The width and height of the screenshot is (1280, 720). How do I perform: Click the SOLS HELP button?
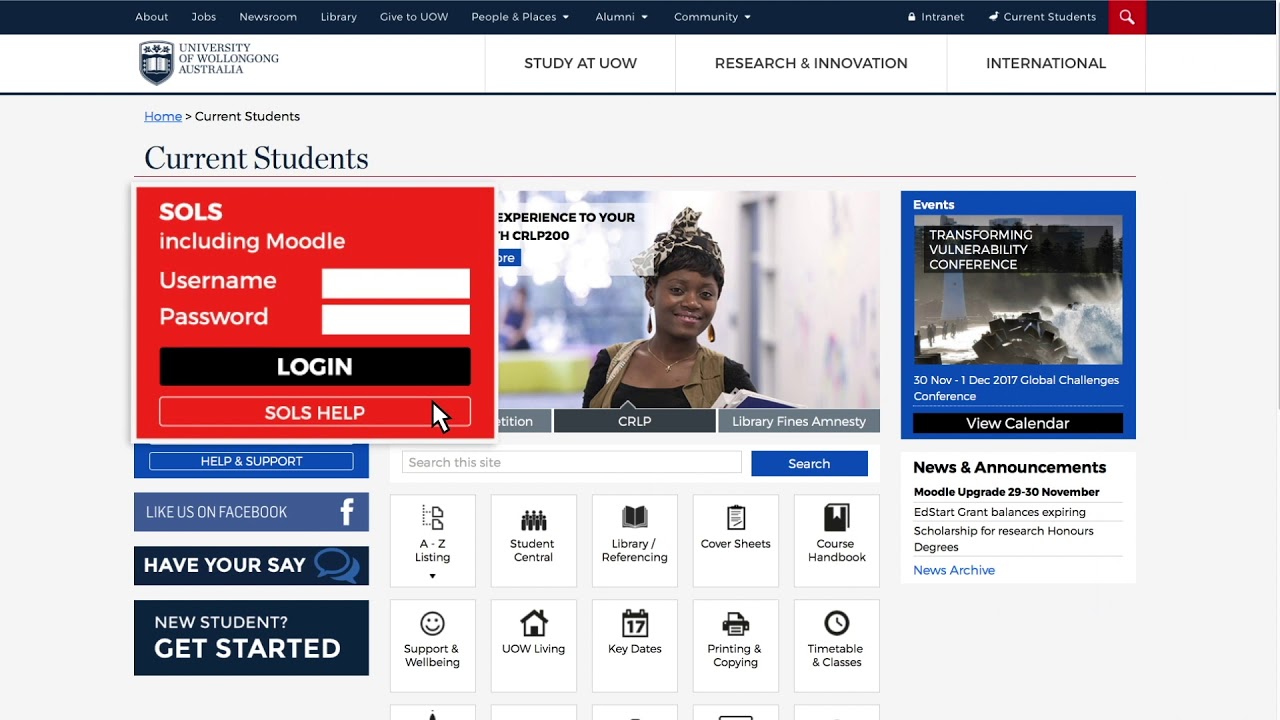tap(315, 412)
